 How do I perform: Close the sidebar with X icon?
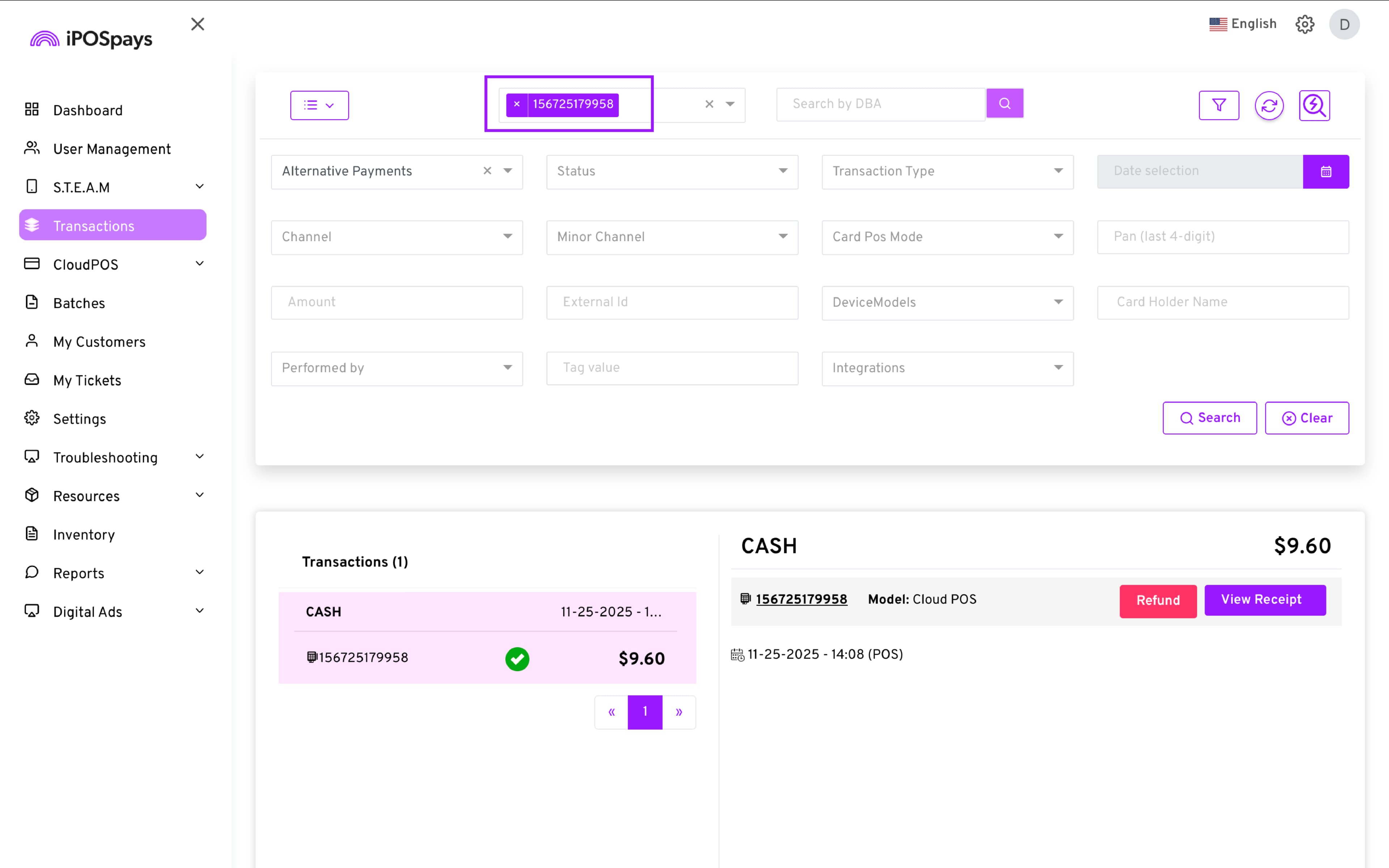(x=197, y=24)
